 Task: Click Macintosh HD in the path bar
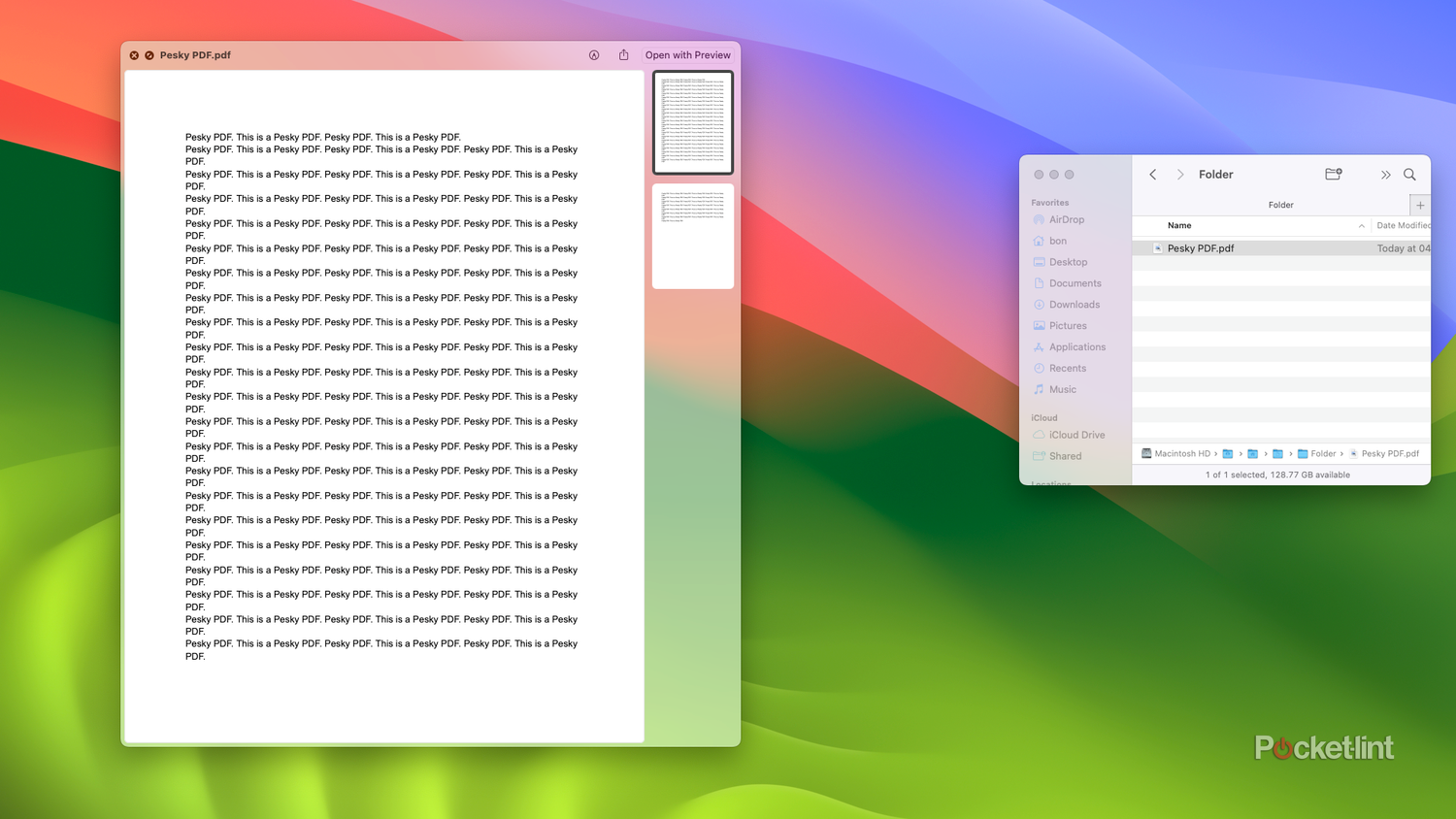[1175, 453]
